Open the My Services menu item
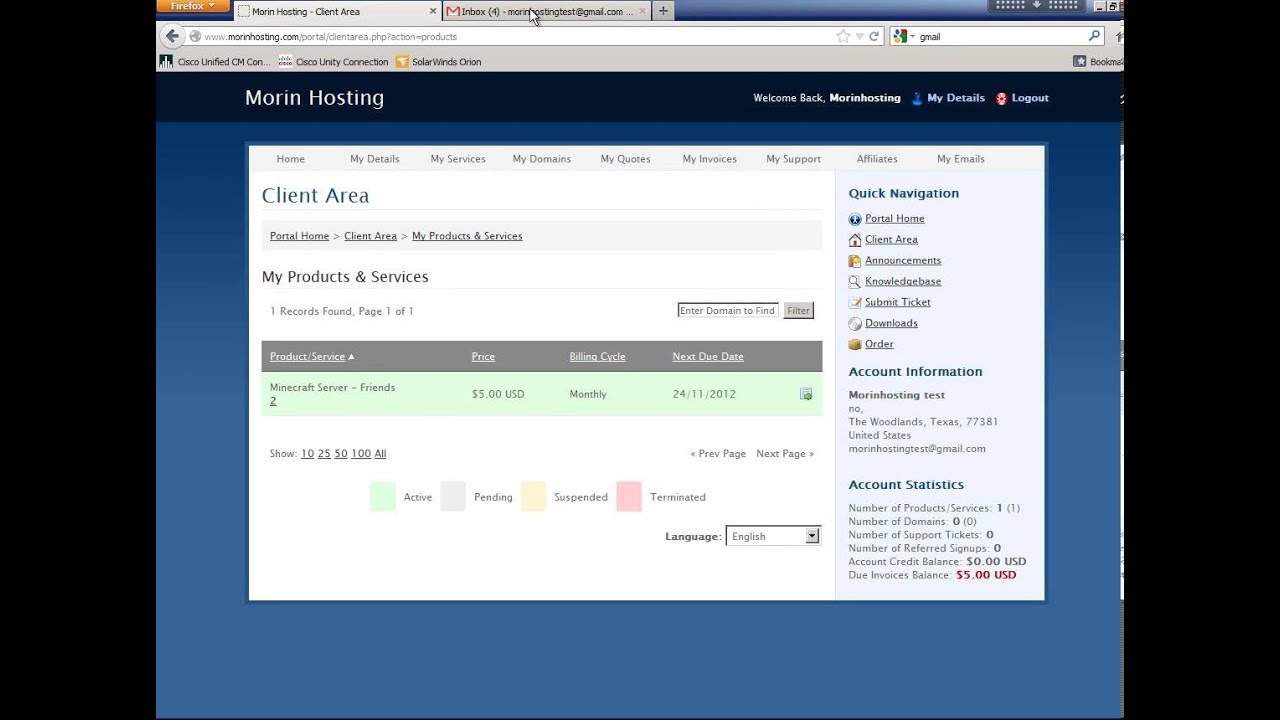This screenshot has width=1280, height=720. click(458, 159)
